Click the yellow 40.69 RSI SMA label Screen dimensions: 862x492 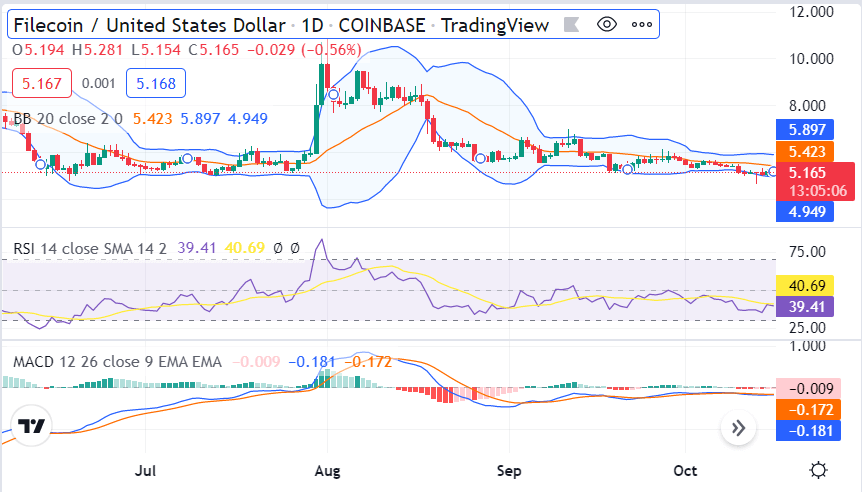(805, 286)
